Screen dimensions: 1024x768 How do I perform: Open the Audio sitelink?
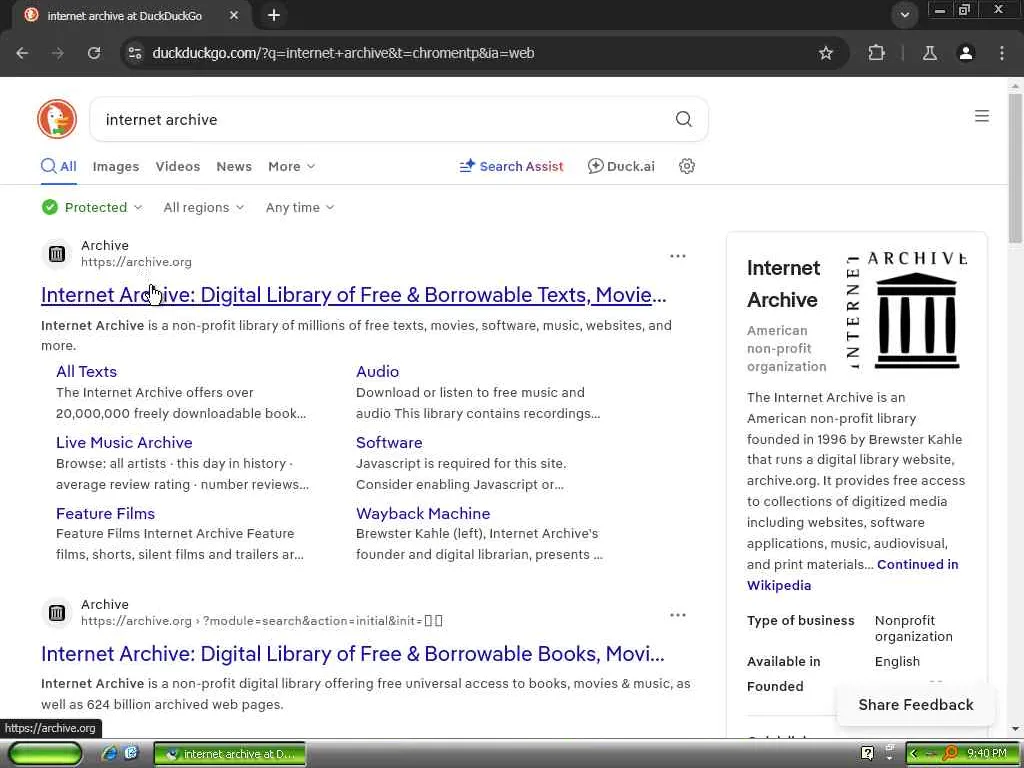(377, 372)
